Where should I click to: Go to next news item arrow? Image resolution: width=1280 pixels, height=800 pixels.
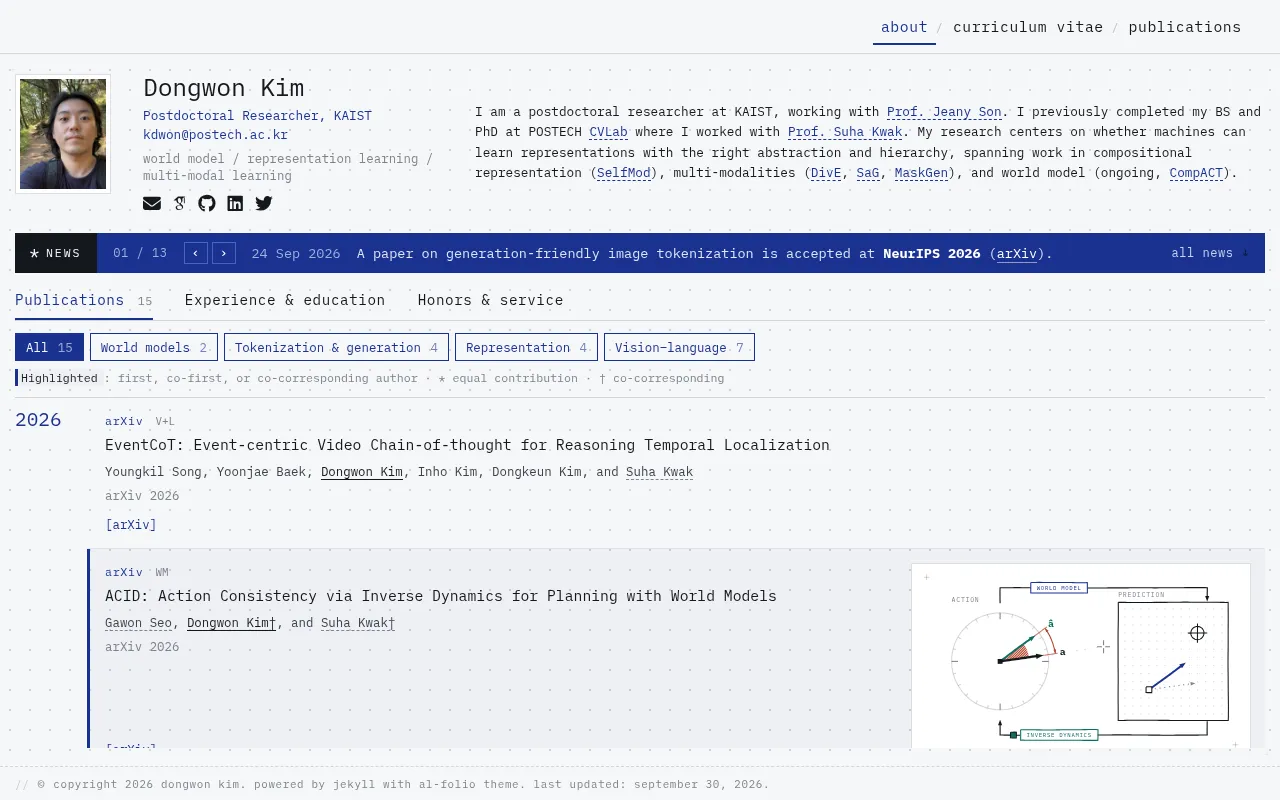pos(224,253)
